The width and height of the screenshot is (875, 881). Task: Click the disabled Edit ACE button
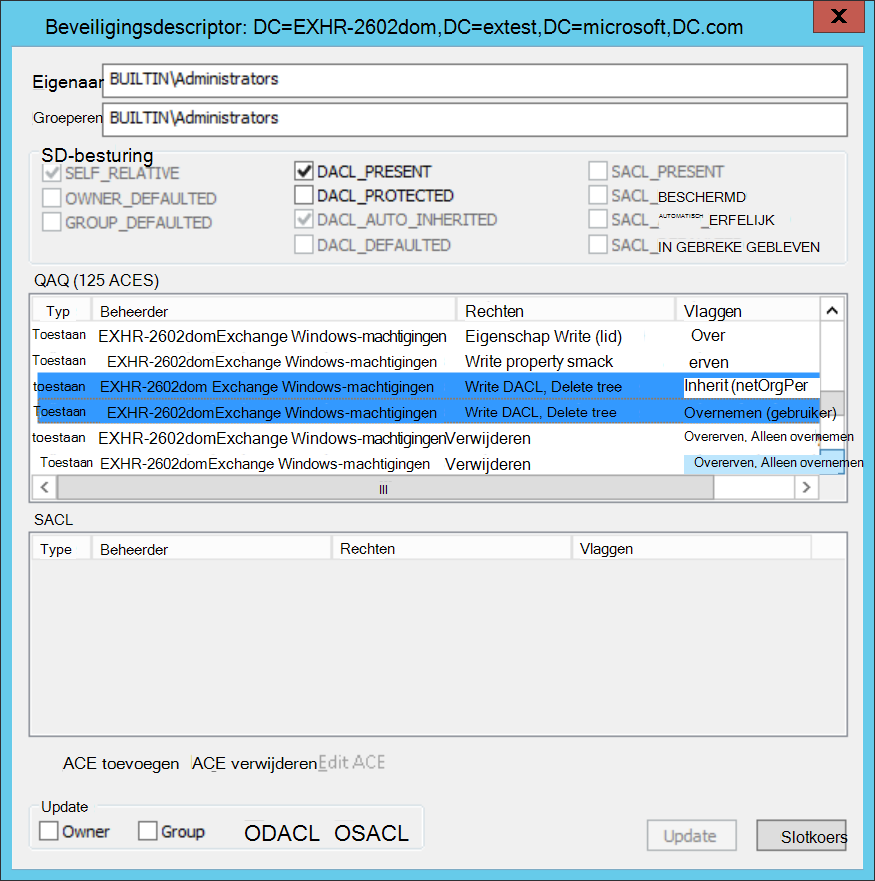[x=352, y=762]
